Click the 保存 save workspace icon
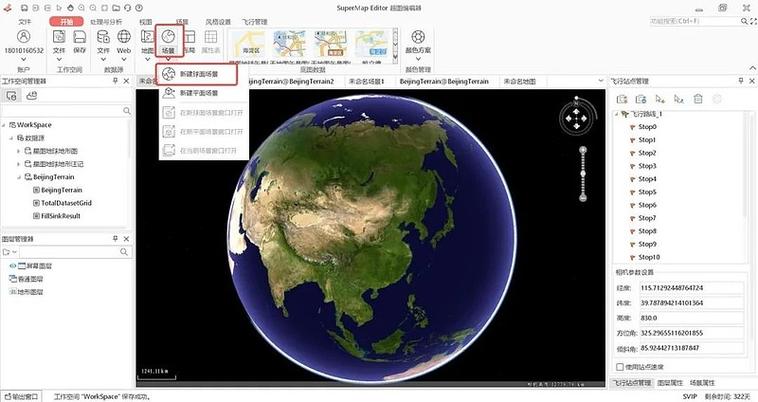This screenshot has width=758, height=402. click(x=80, y=36)
